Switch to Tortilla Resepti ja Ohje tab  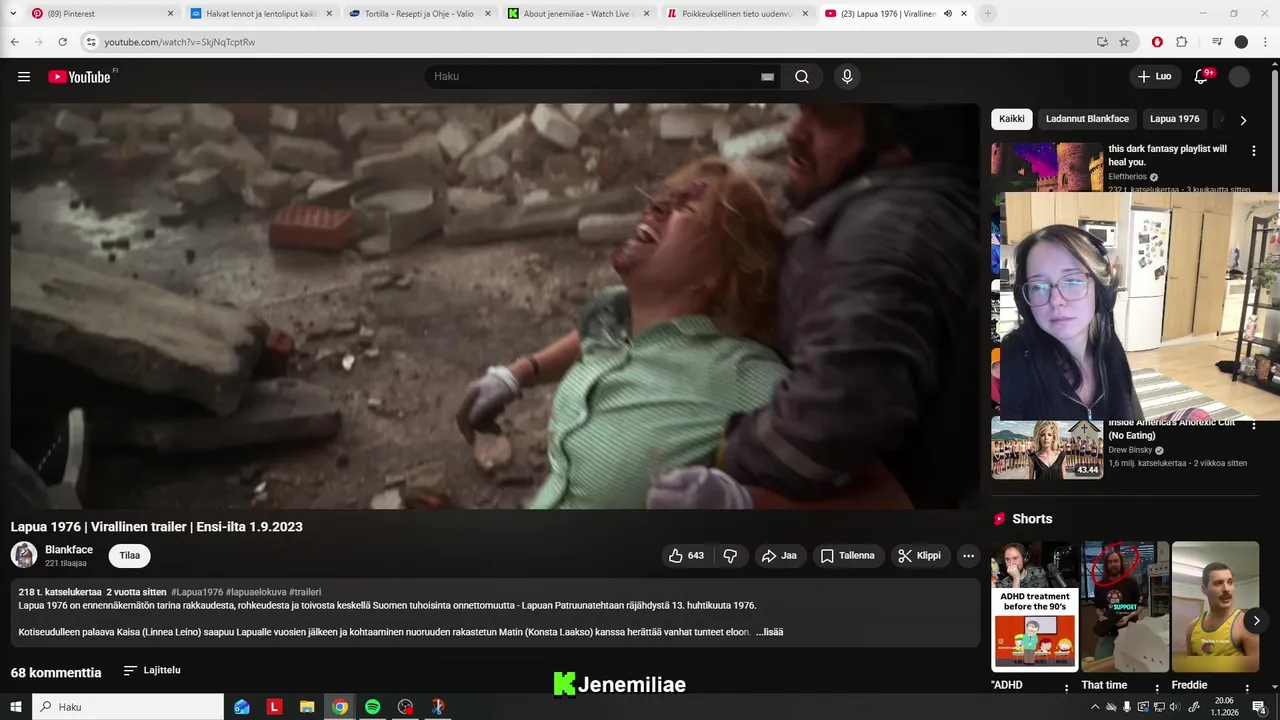(x=419, y=14)
